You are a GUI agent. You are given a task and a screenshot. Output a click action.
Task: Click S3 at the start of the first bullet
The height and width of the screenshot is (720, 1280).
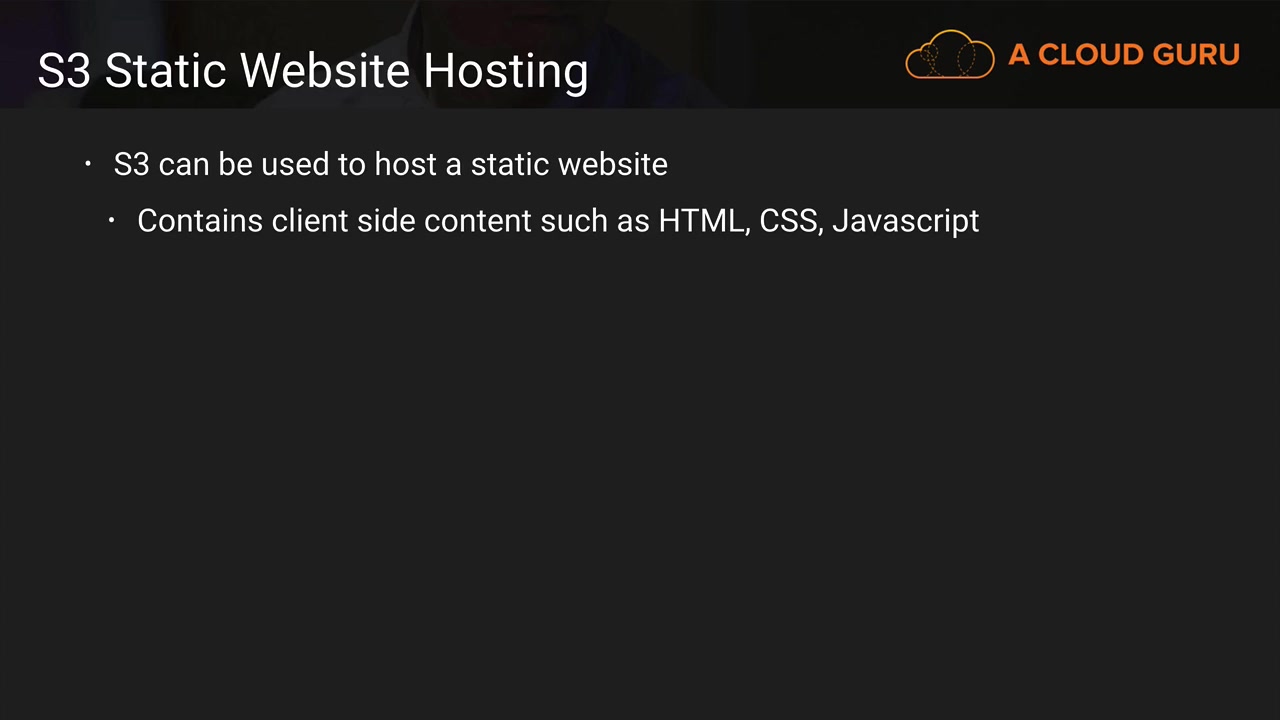132,164
